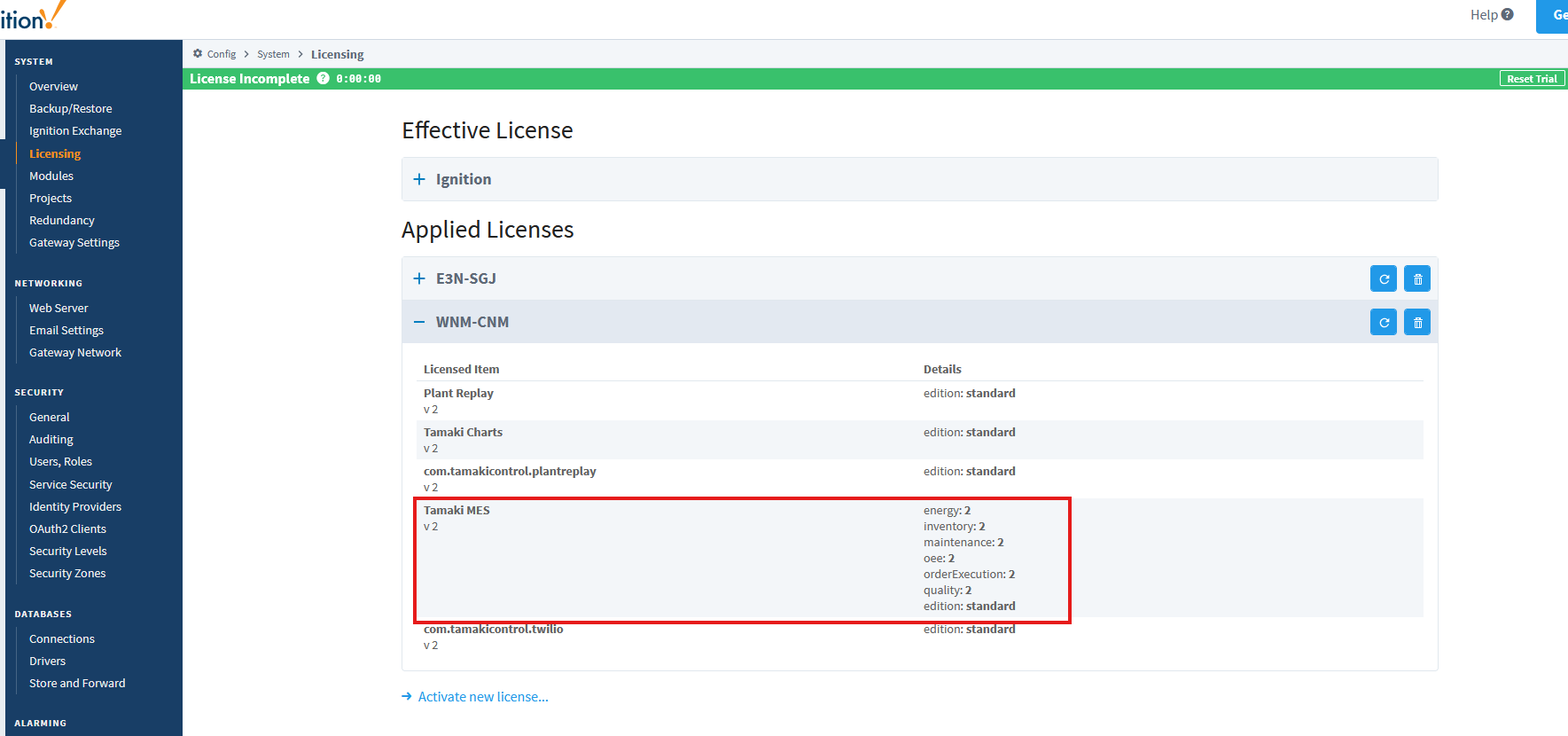Viewport: 1568px width, 736px height.
Task: Open Security Zones in sidebar
Action: [67, 573]
